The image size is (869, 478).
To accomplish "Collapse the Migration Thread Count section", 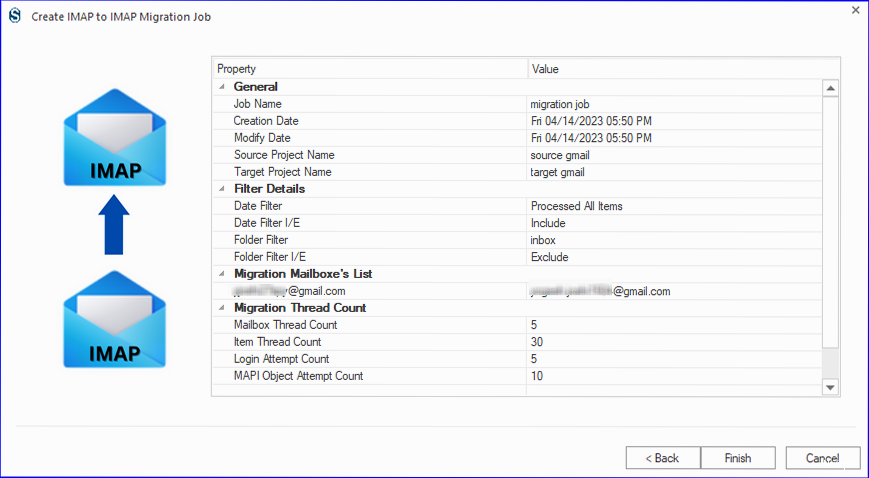I will click(222, 308).
